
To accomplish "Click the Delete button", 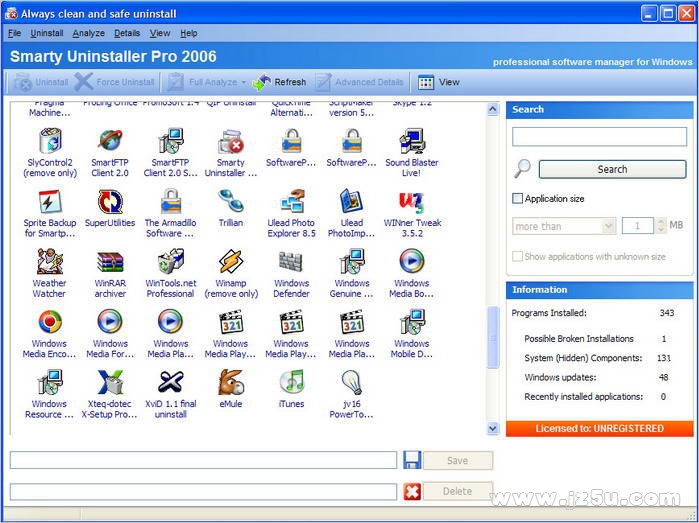I will 458,491.
